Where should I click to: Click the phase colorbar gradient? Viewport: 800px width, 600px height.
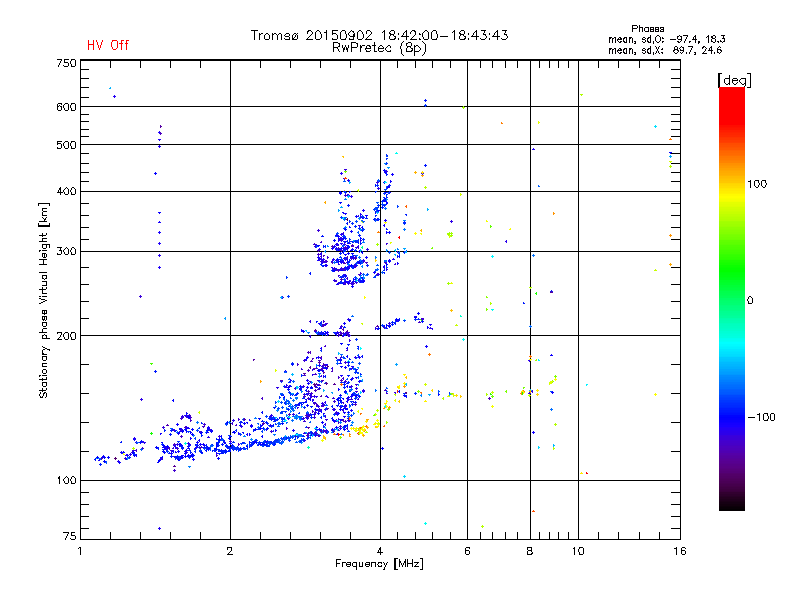point(732,299)
